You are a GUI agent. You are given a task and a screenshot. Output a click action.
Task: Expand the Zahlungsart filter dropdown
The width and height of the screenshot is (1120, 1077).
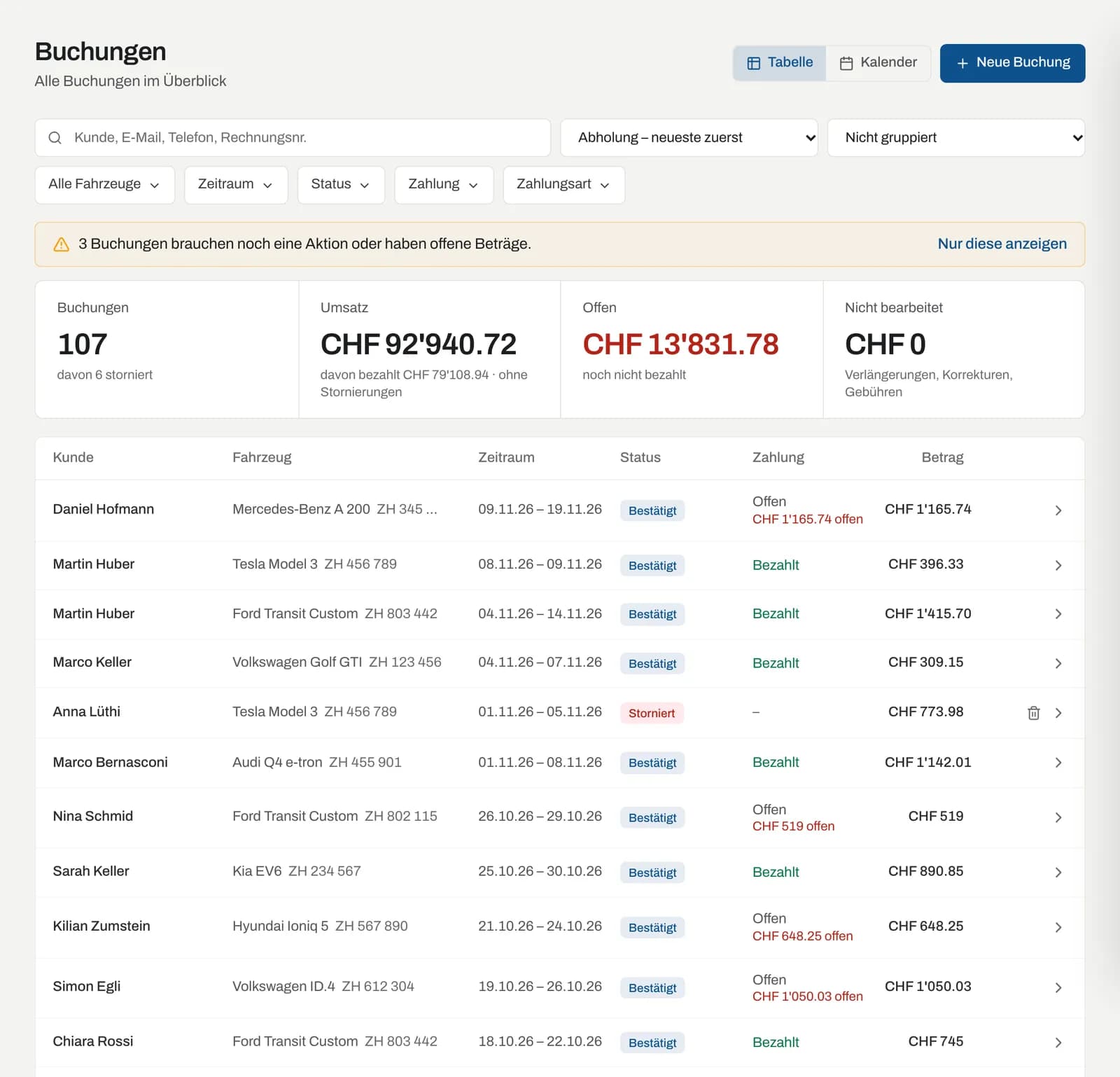pyautogui.click(x=564, y=185)
